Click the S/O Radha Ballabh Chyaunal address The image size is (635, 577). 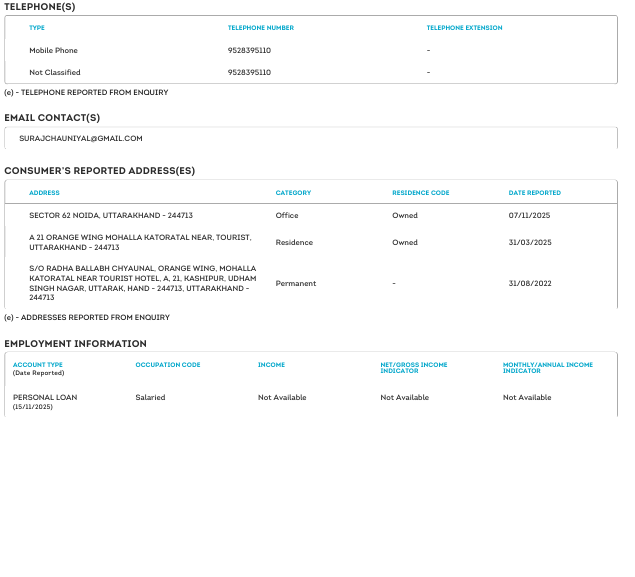(x=142, y=283)
